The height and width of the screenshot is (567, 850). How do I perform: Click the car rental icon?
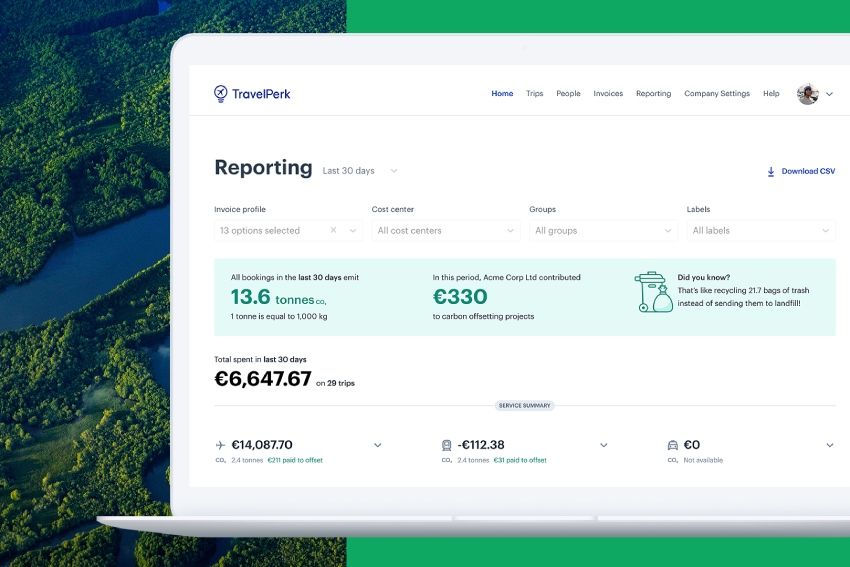pyautogui.click(x=672, y=445)
